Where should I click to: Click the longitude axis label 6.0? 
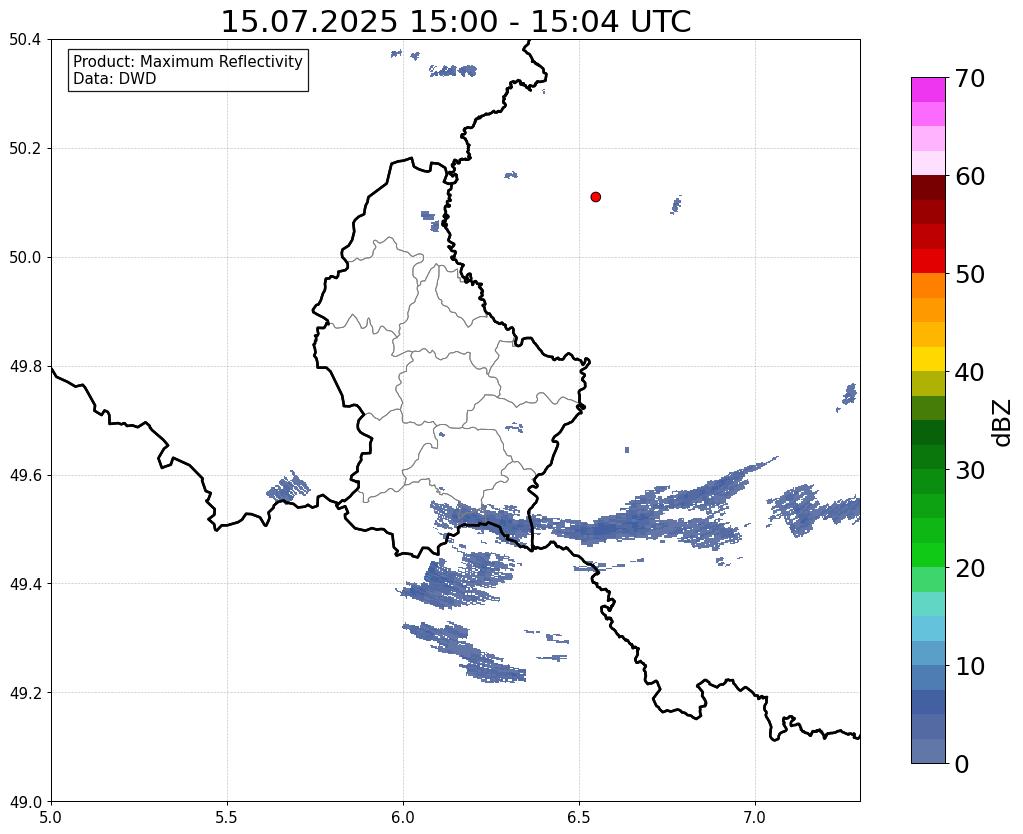403,817
